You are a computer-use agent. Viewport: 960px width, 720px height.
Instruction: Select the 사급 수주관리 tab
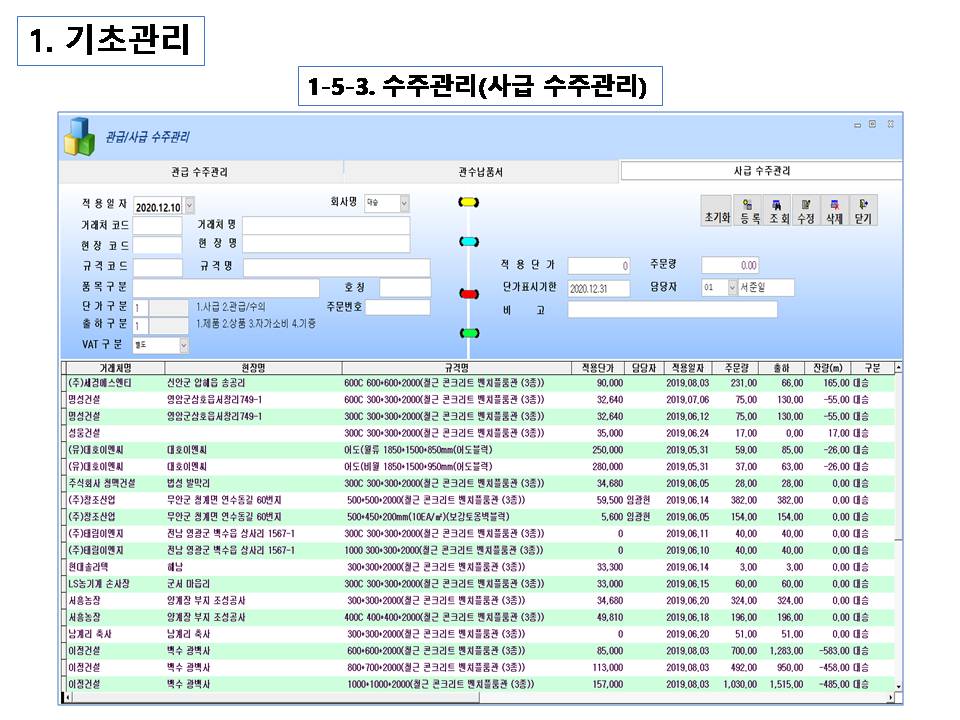pos(762,171)
